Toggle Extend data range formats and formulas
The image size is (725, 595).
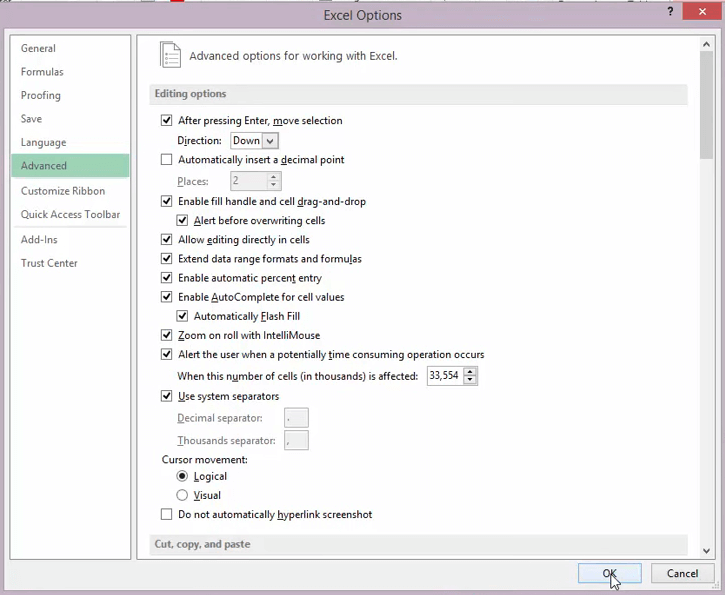(x=166, y=258)
